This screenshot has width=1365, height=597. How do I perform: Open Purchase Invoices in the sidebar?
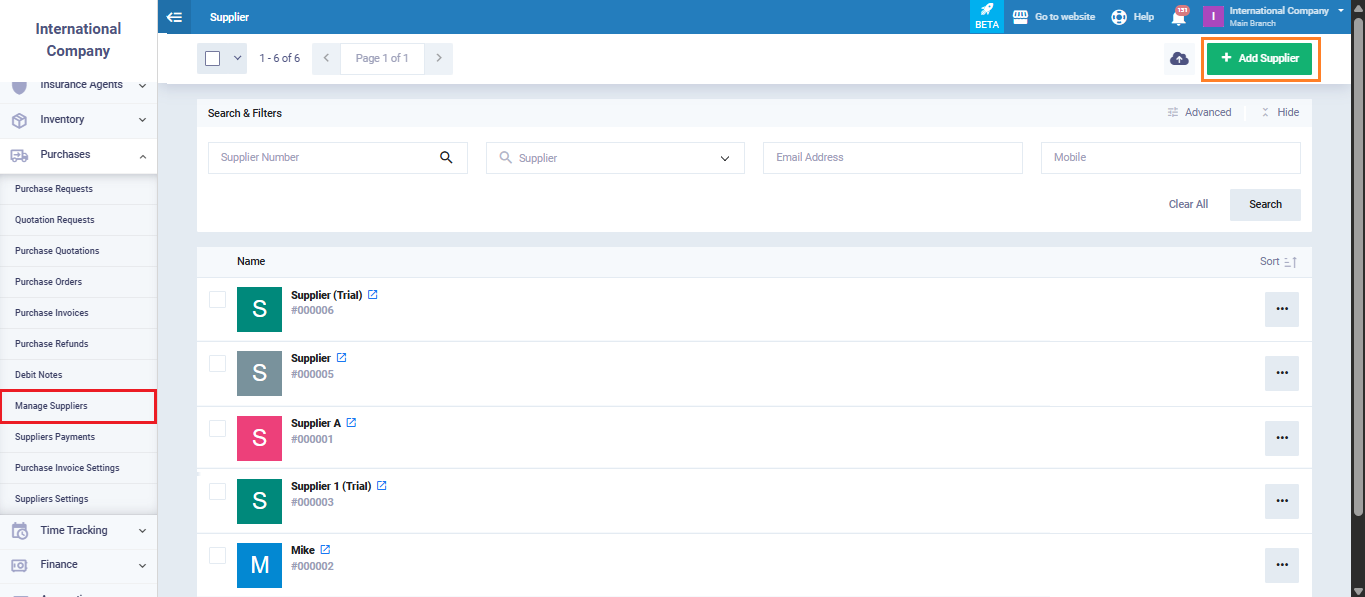(x=52, y=313)
